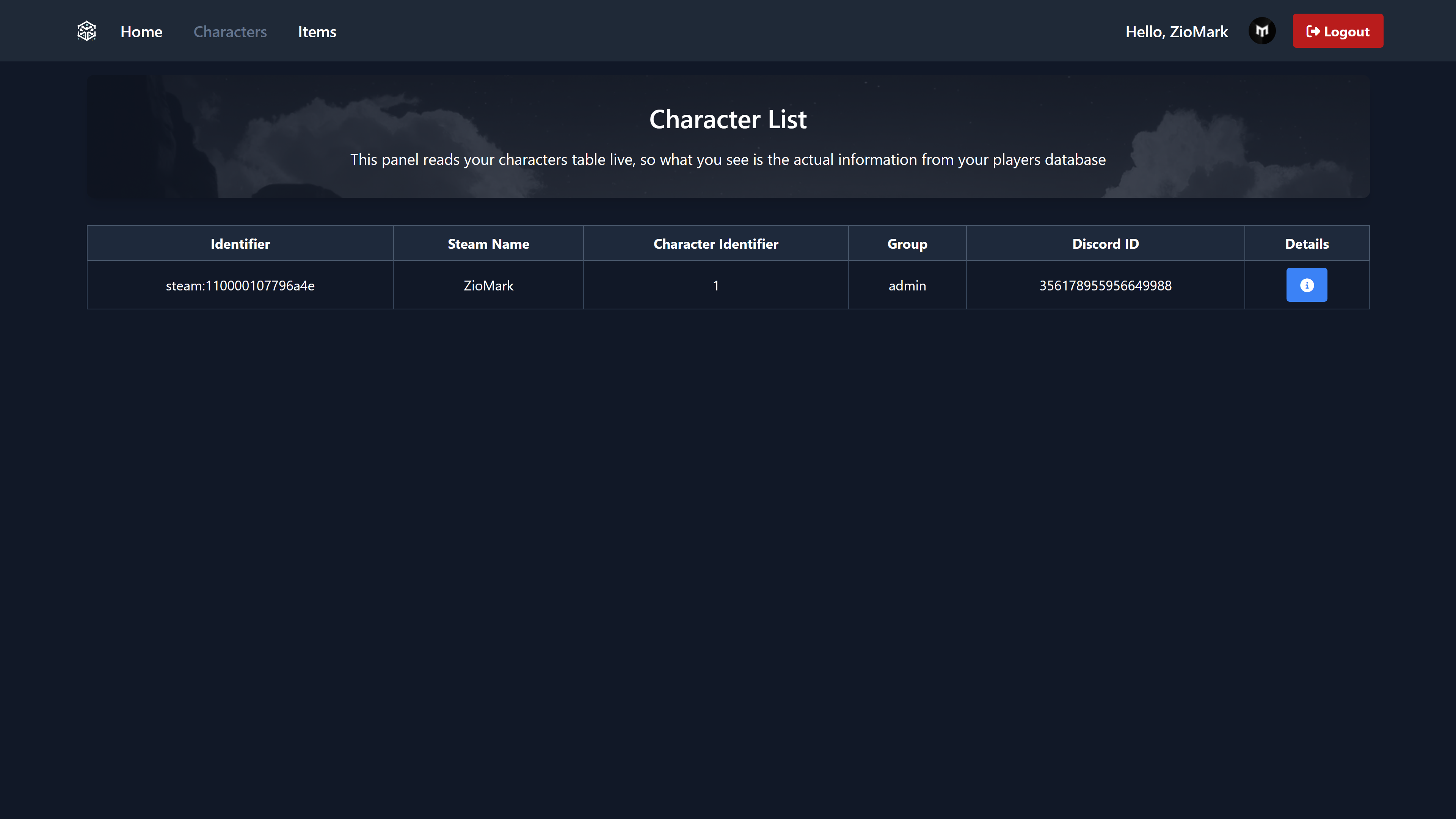Image resolution: width=1456 pixels, height=819 pixels.
Task: Click the Hello, ZioMark greeting text
Action: pos(1176,31)
